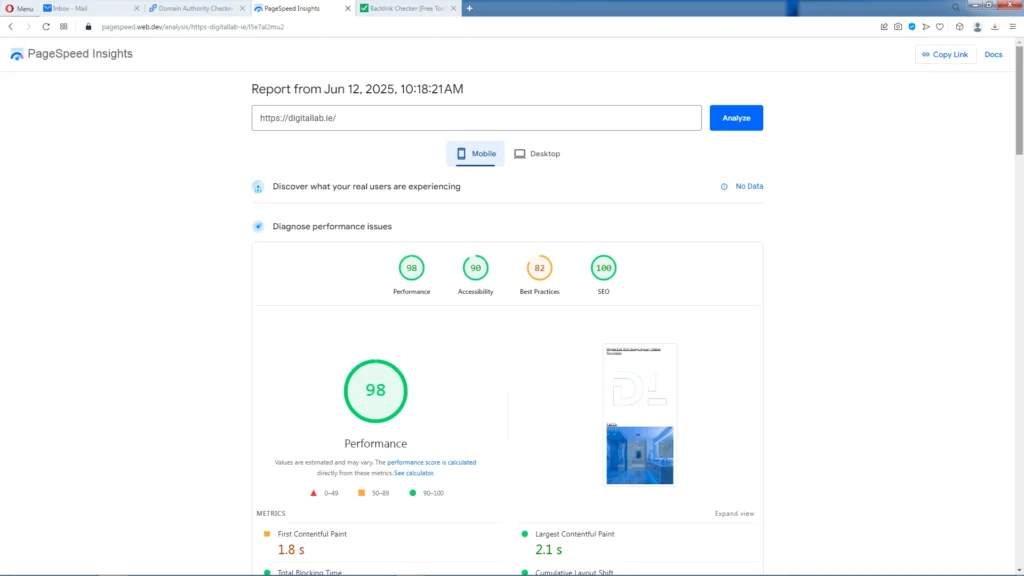Viewport: 1024px width, 576px height.
Task: Open the tab search magnifier icon
Action: click(955, 8)
